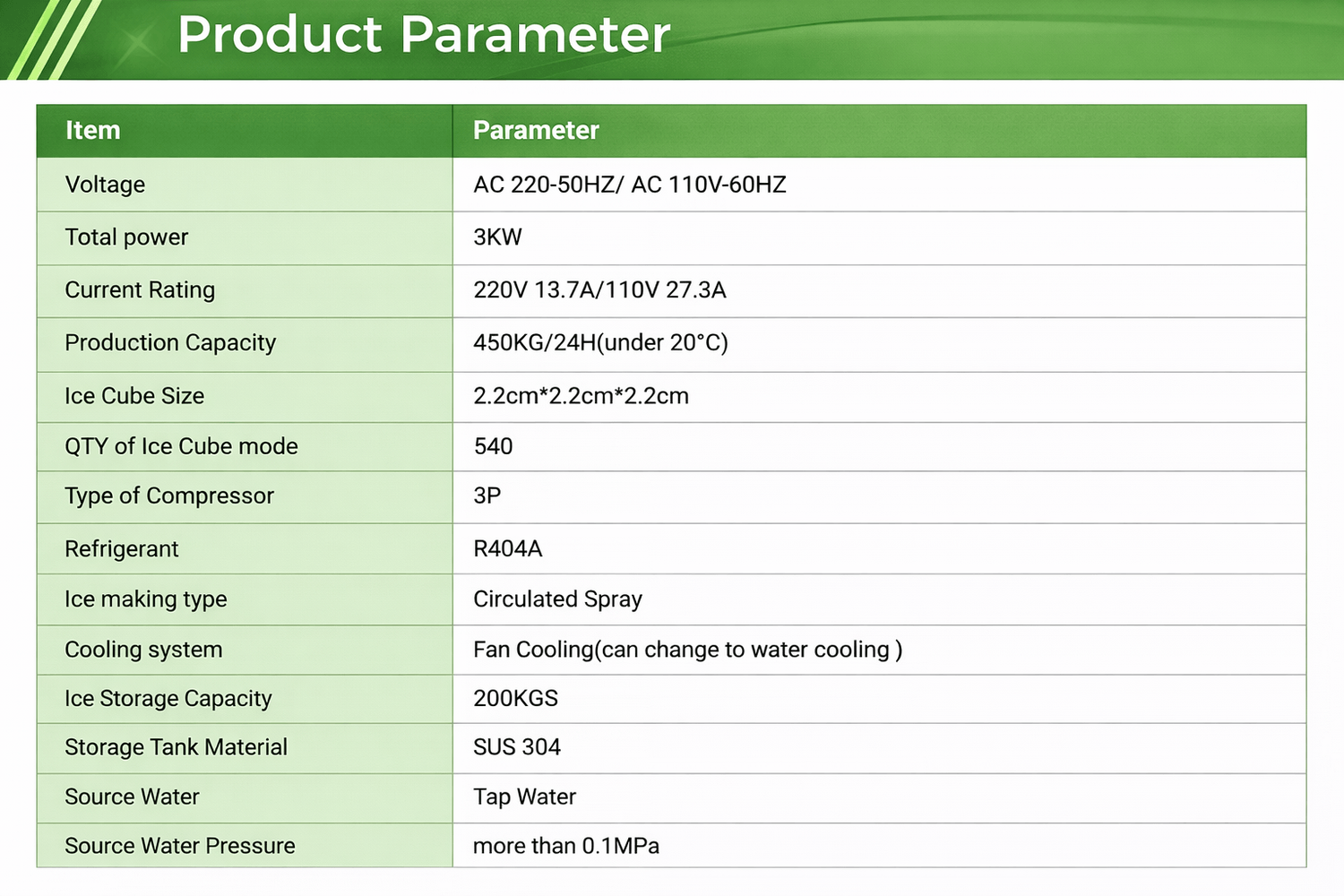Select the 450KG/24H production capacity value

click(x=600, y=343)
